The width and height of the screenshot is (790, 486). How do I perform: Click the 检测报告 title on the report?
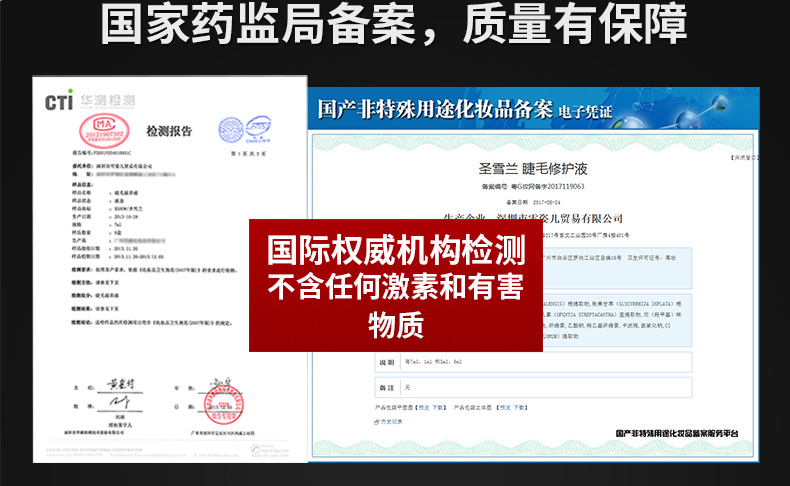click(x=169, y=131)
